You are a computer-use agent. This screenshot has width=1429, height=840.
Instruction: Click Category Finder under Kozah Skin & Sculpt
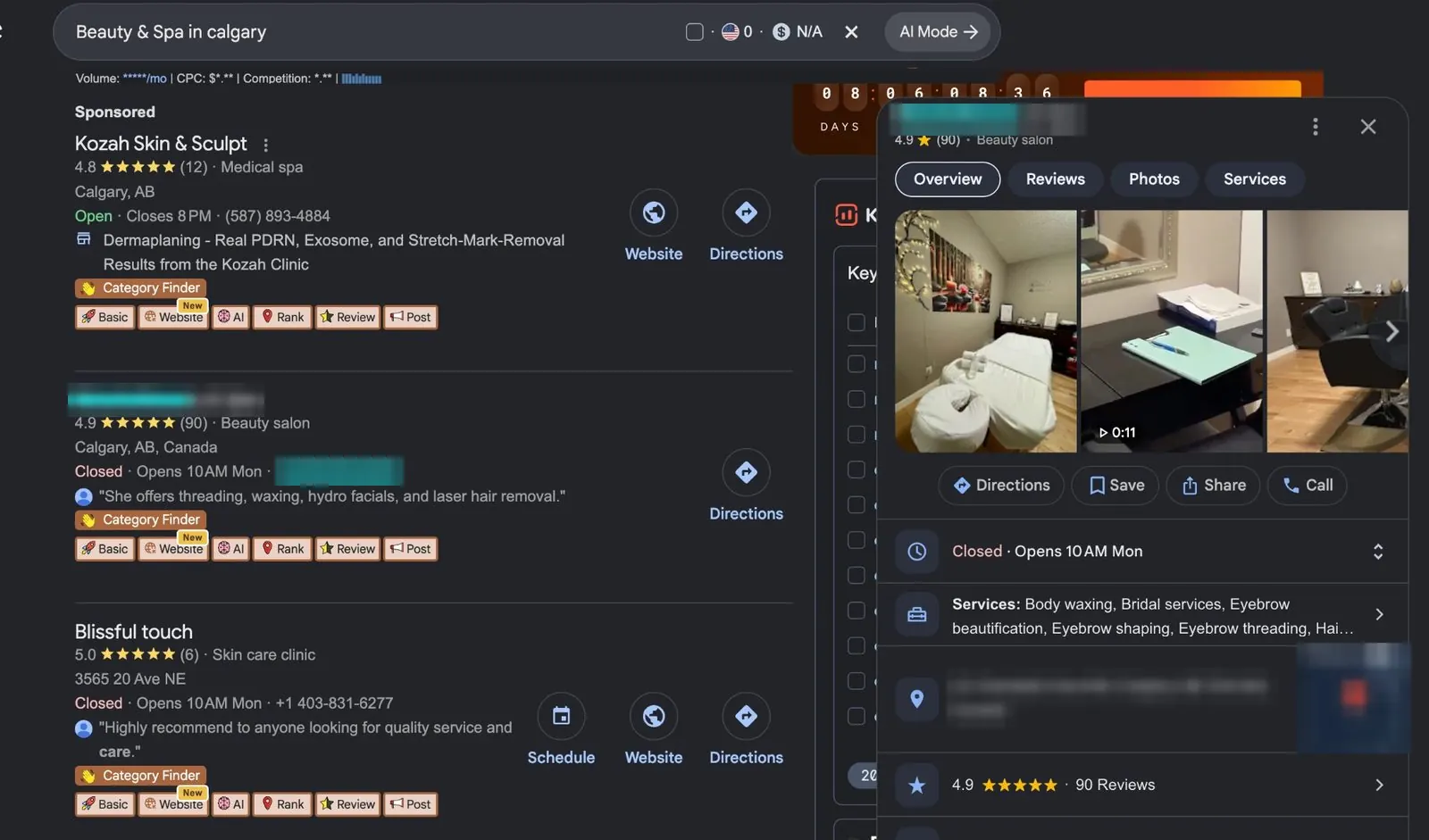coord(141,288)
